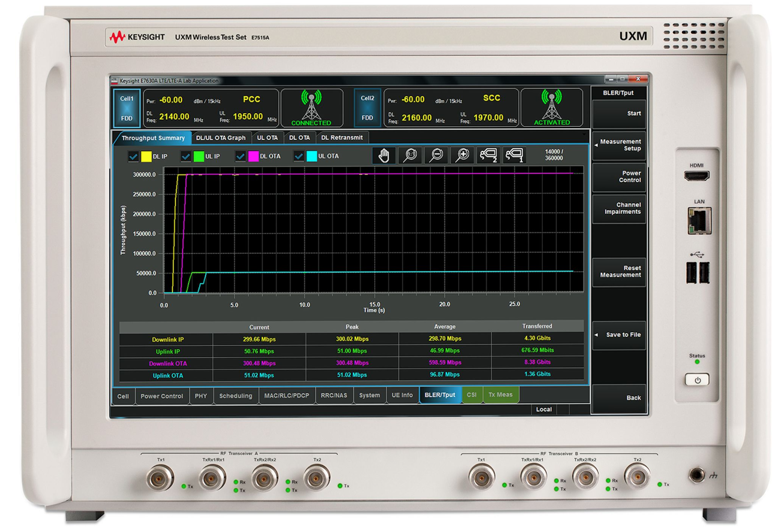Click the Cell1 PCC connected antenna icon

(310, 108)
